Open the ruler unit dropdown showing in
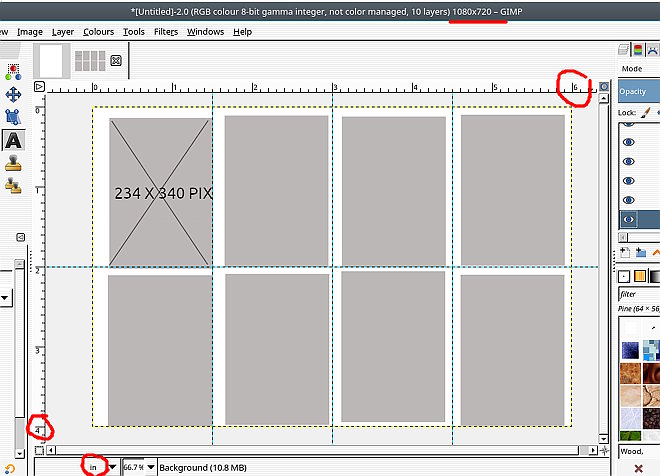Screen dimensions: 660x476 point(112,467)
